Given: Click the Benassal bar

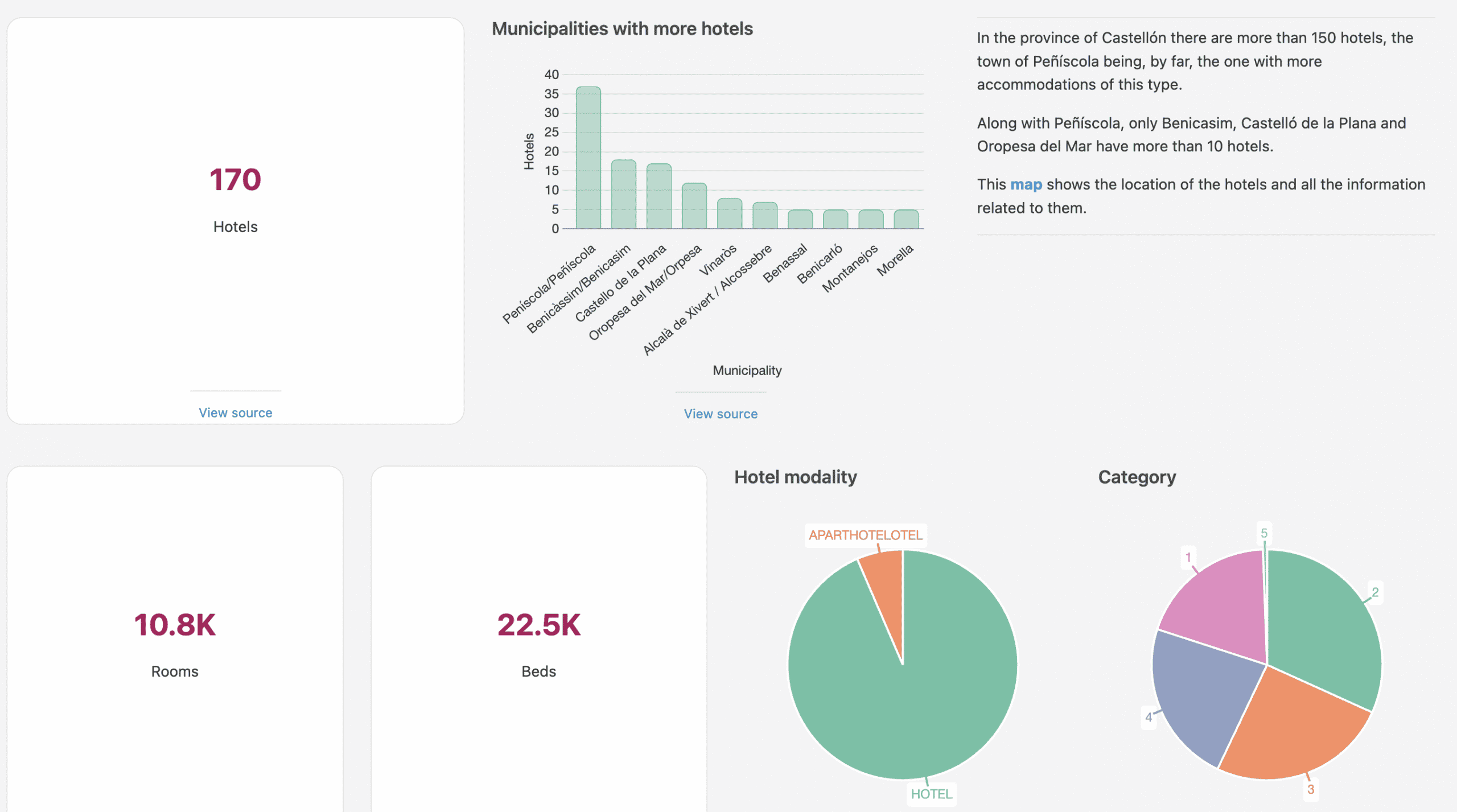Looking at the screenshot, I should (x=800, y=219).
